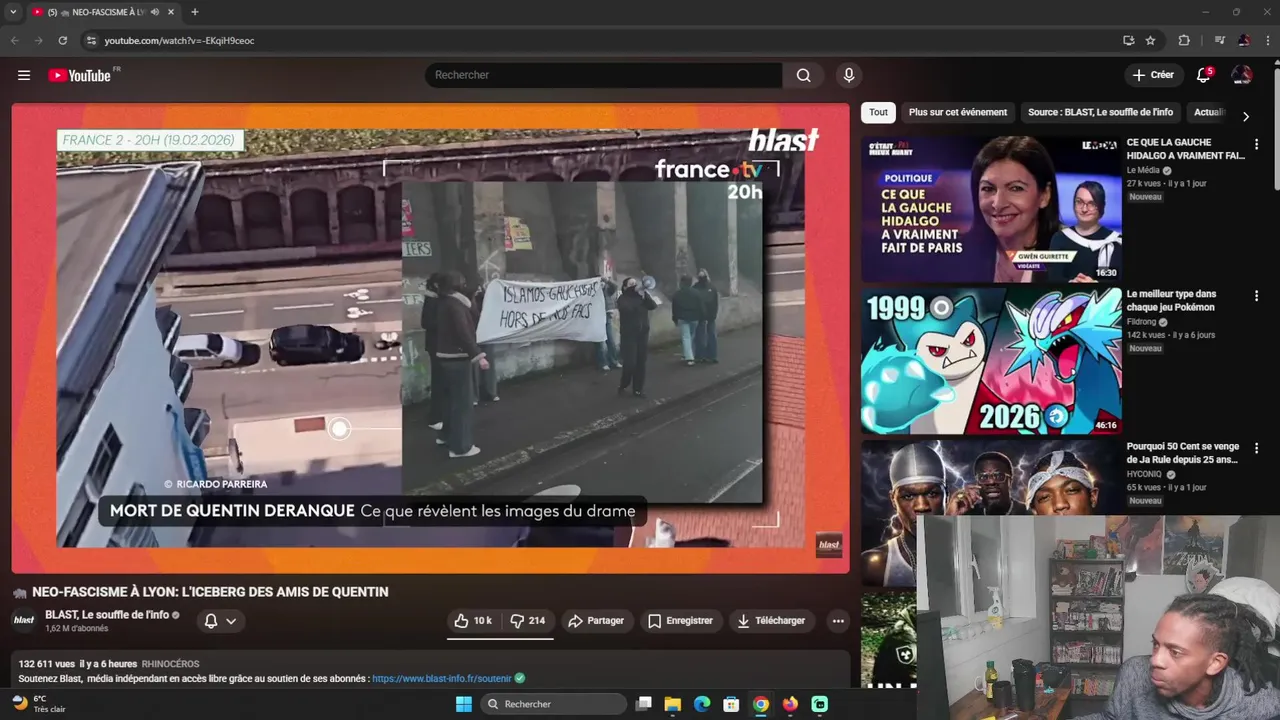This screenshot has height=720, width=1280.
Task: Start voice search with the microphone icon
Action: [849, 75]
